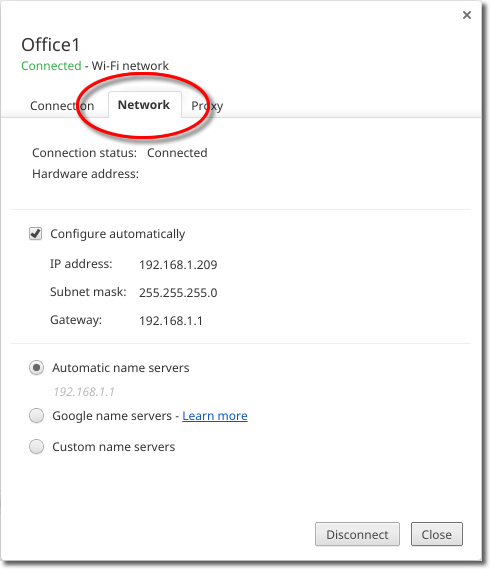Select the Network tab
This screenshot has height=569, width=490.
coord(144,105)
